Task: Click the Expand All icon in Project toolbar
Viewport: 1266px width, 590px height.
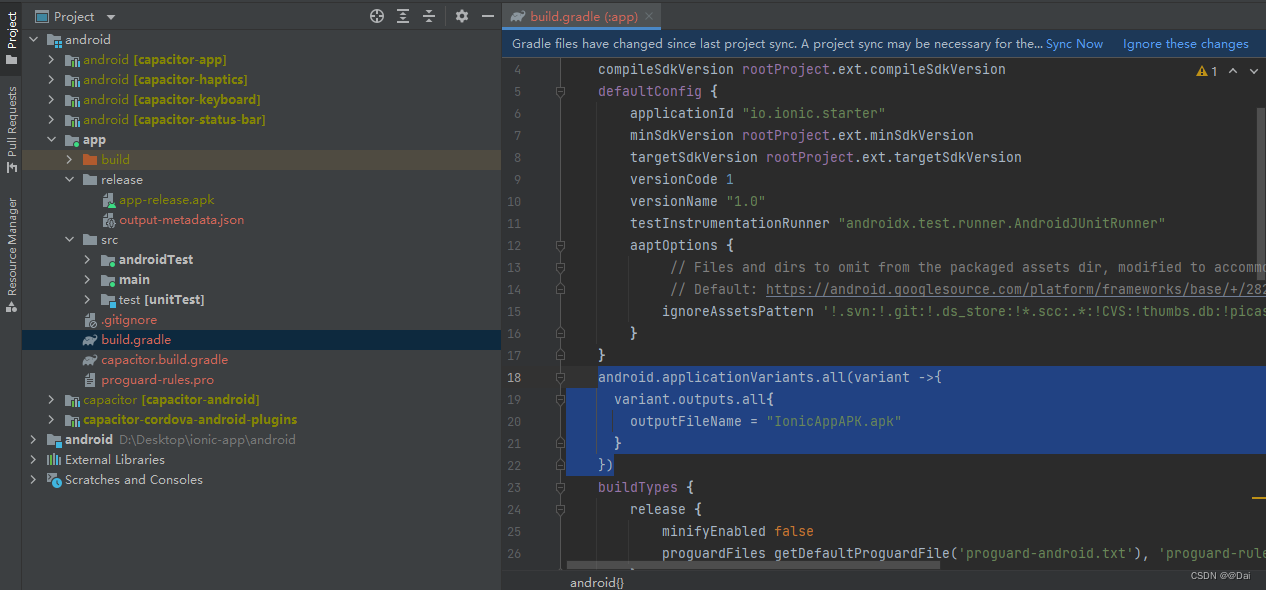Action: coord(403,16)
